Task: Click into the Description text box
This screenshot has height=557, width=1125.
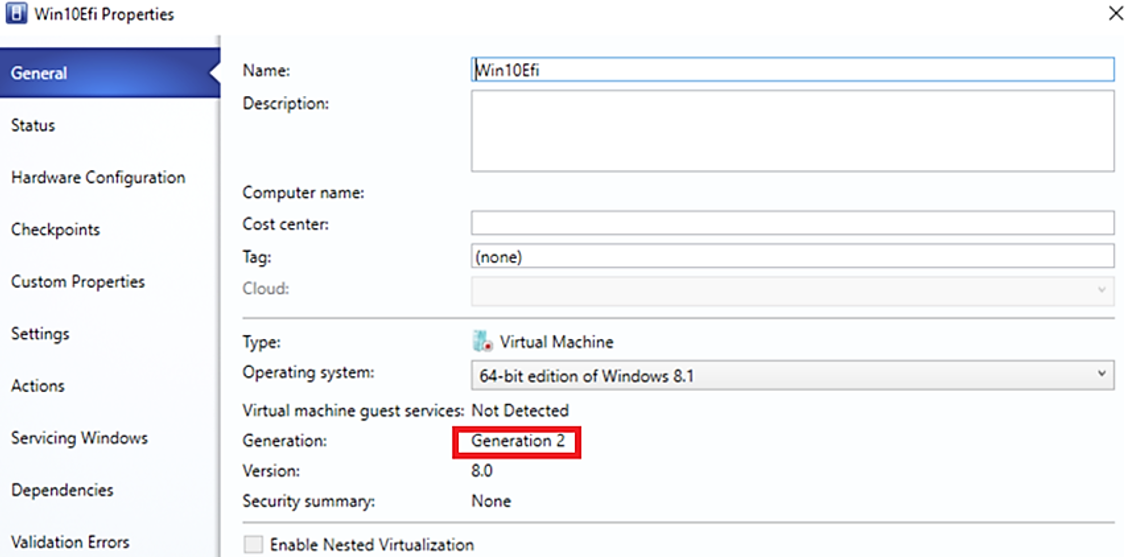Action: (x=792, y=131)
